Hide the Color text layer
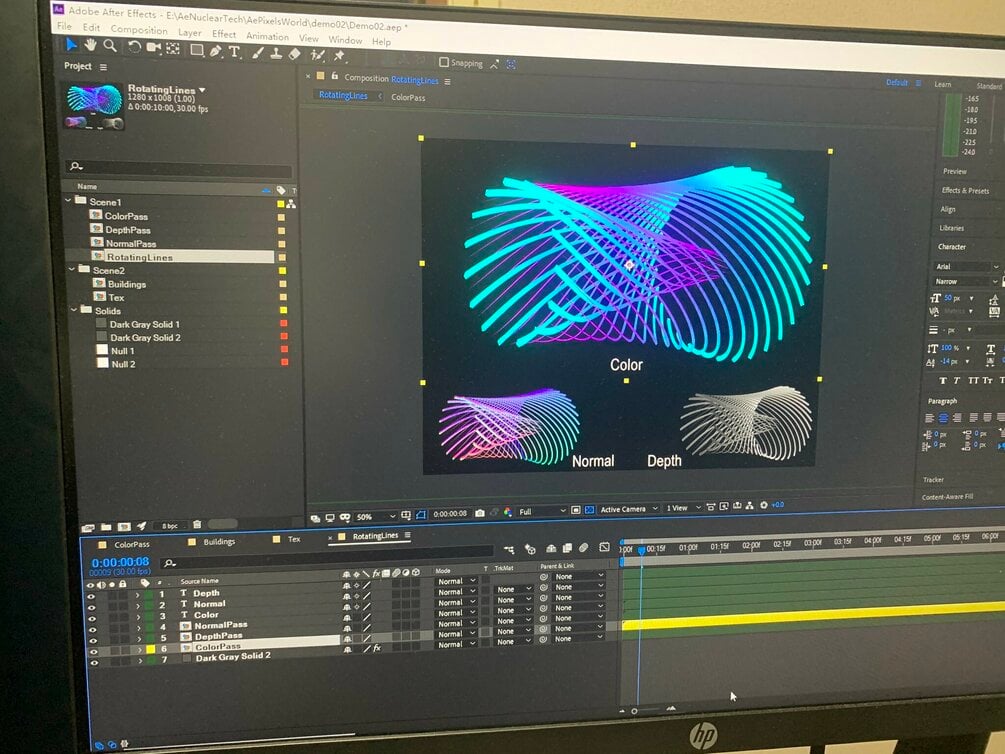Screen dimensions: 1005x754 click(92, 619)
